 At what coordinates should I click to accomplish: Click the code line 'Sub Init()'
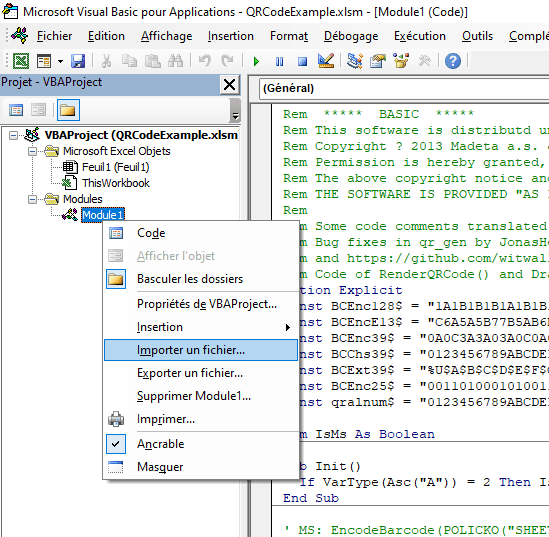tap(329, 466)
